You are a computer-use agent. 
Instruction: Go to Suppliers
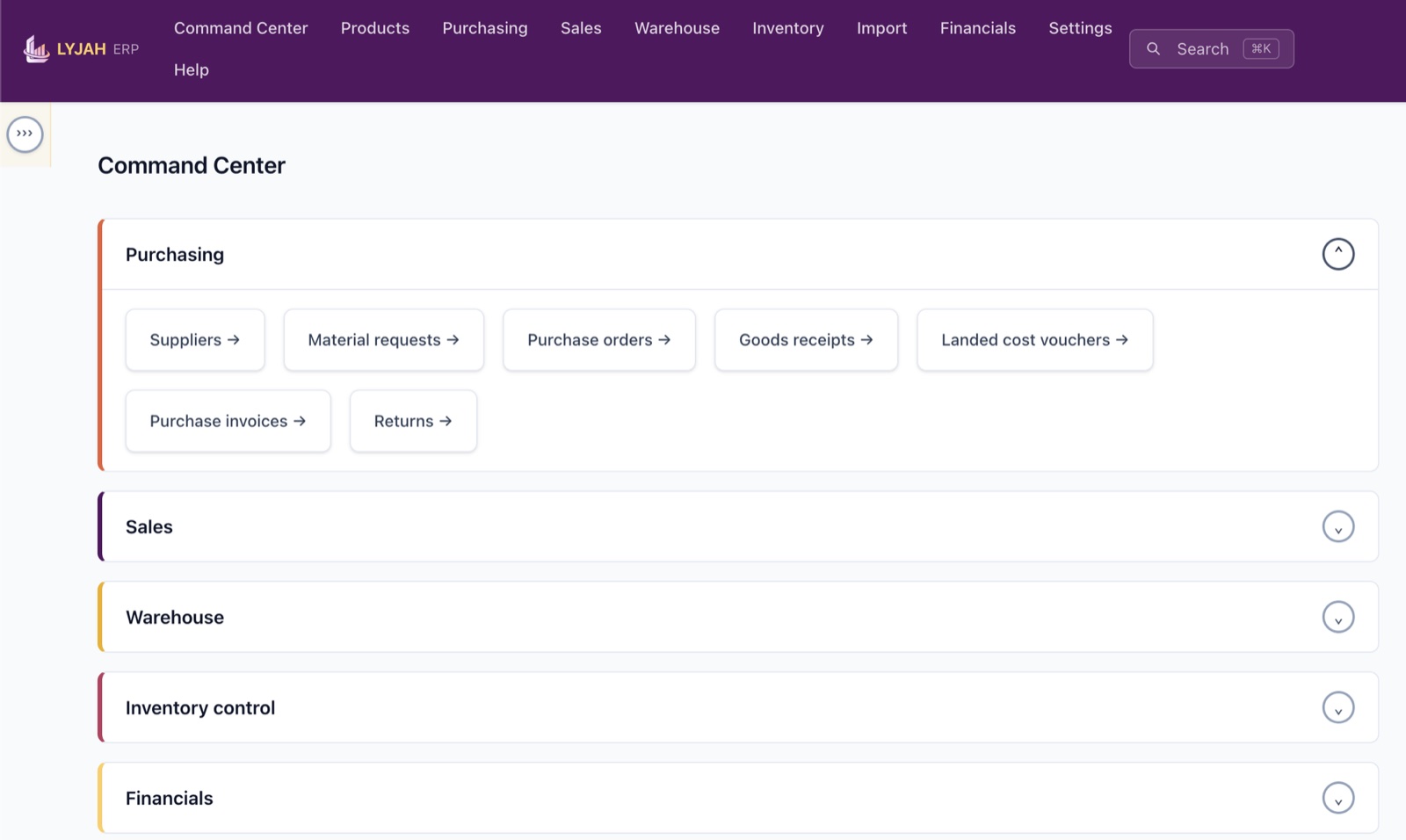pos(195,340)
